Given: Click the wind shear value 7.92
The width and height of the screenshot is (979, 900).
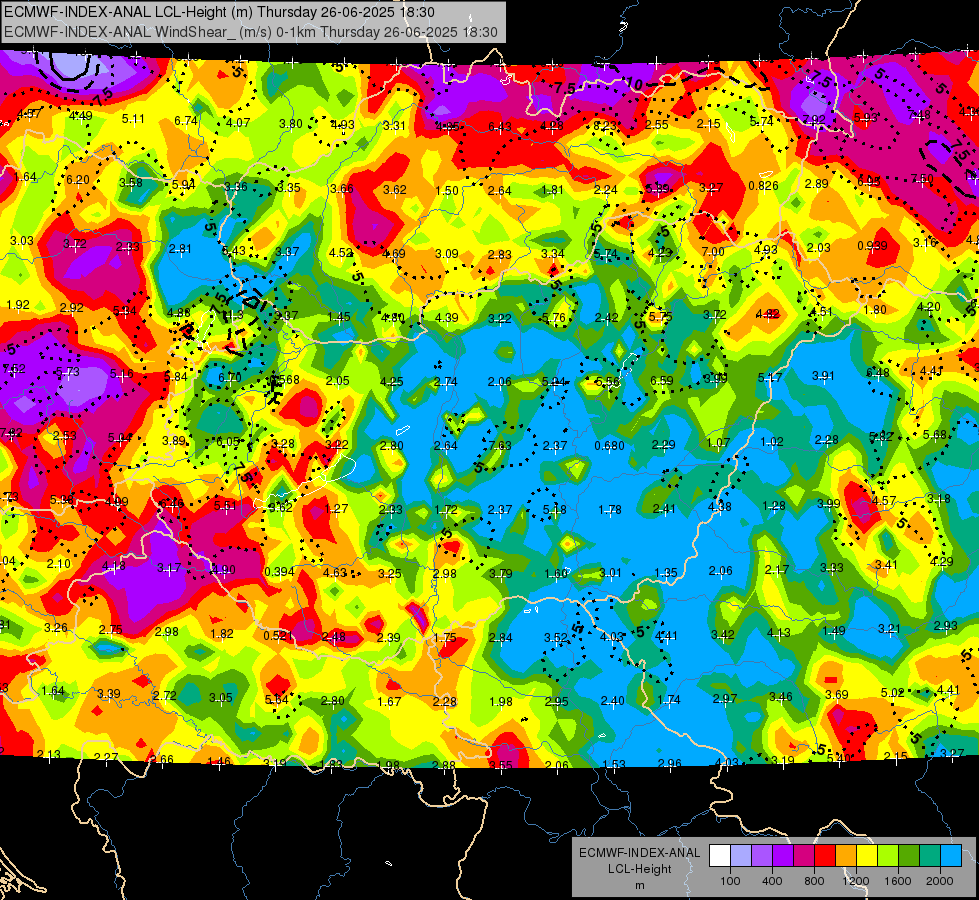Looking at the screenshot, I should tap(814, 119).
